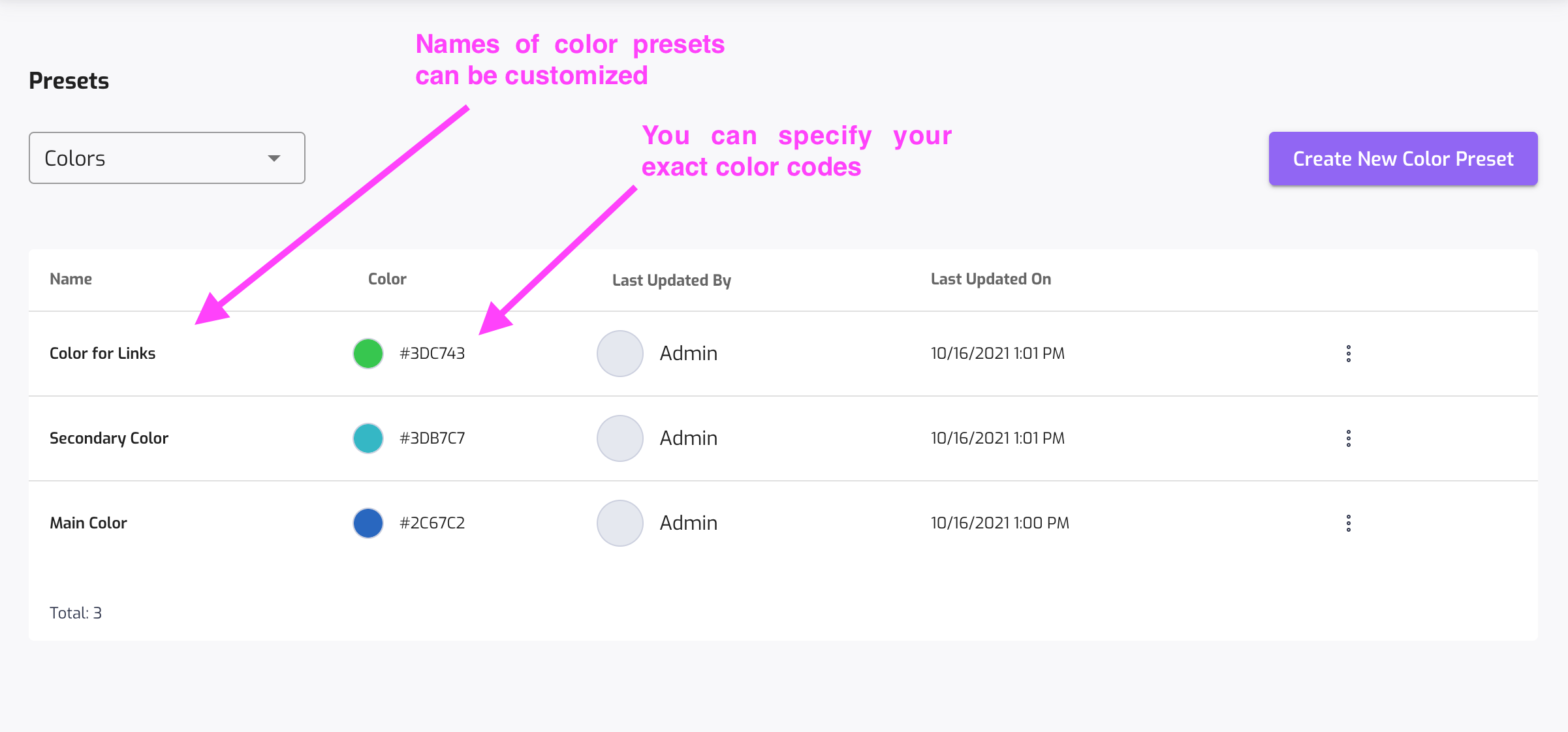The height and width of the screenshot is (732, 1568).
Task: Select the Main Color preset name
Action: tap(88, 523)
